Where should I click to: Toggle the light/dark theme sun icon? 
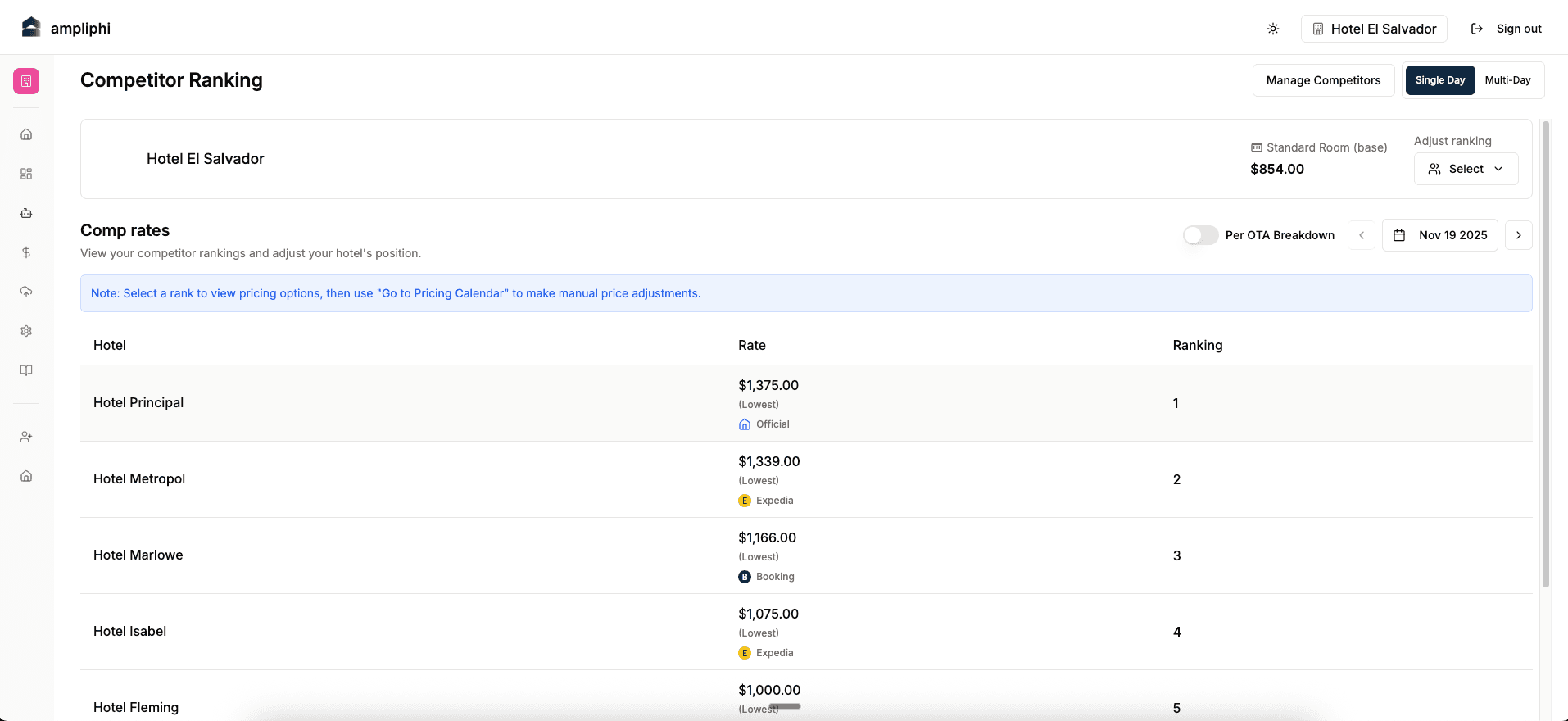(1273, 29)
